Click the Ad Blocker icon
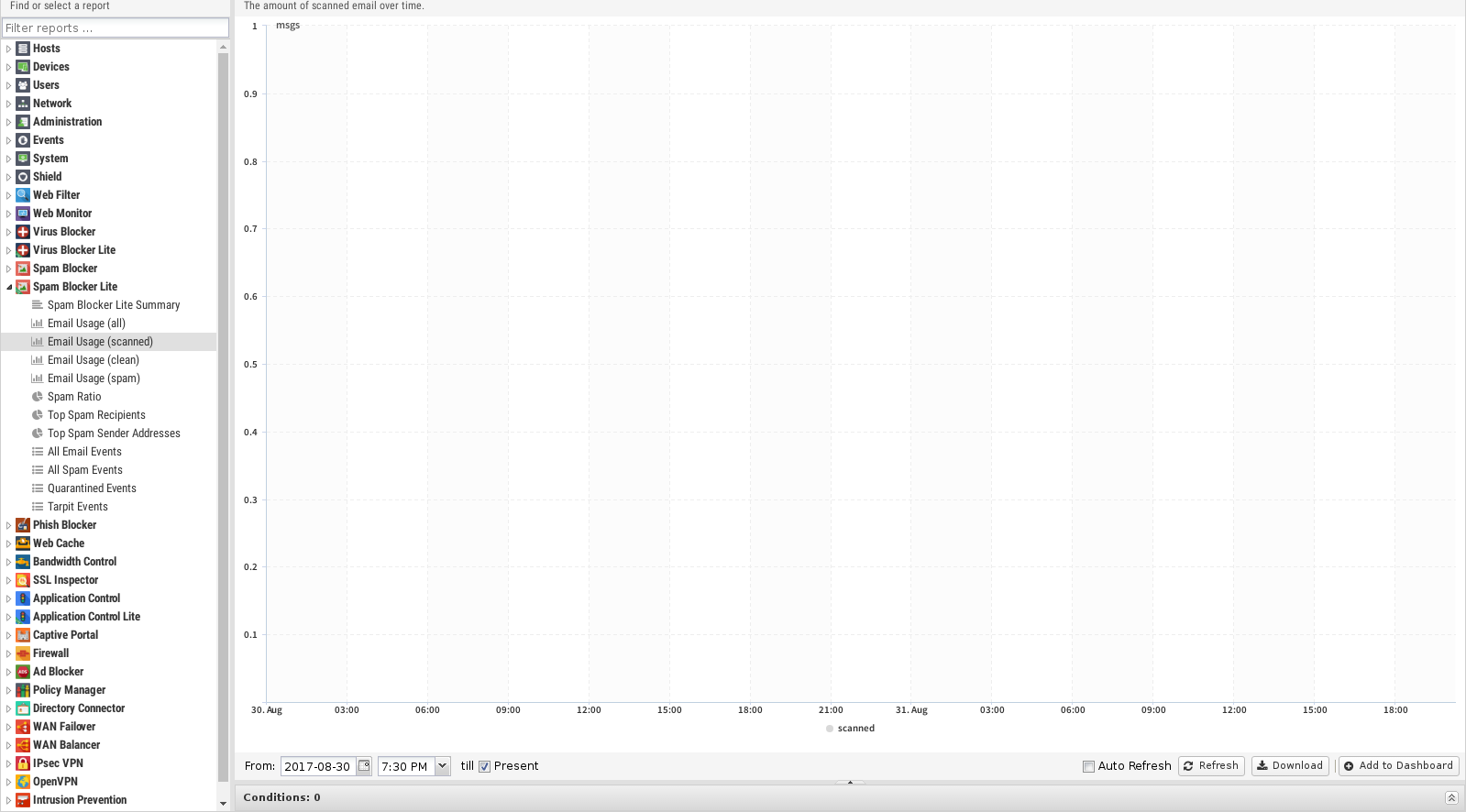 23,672
